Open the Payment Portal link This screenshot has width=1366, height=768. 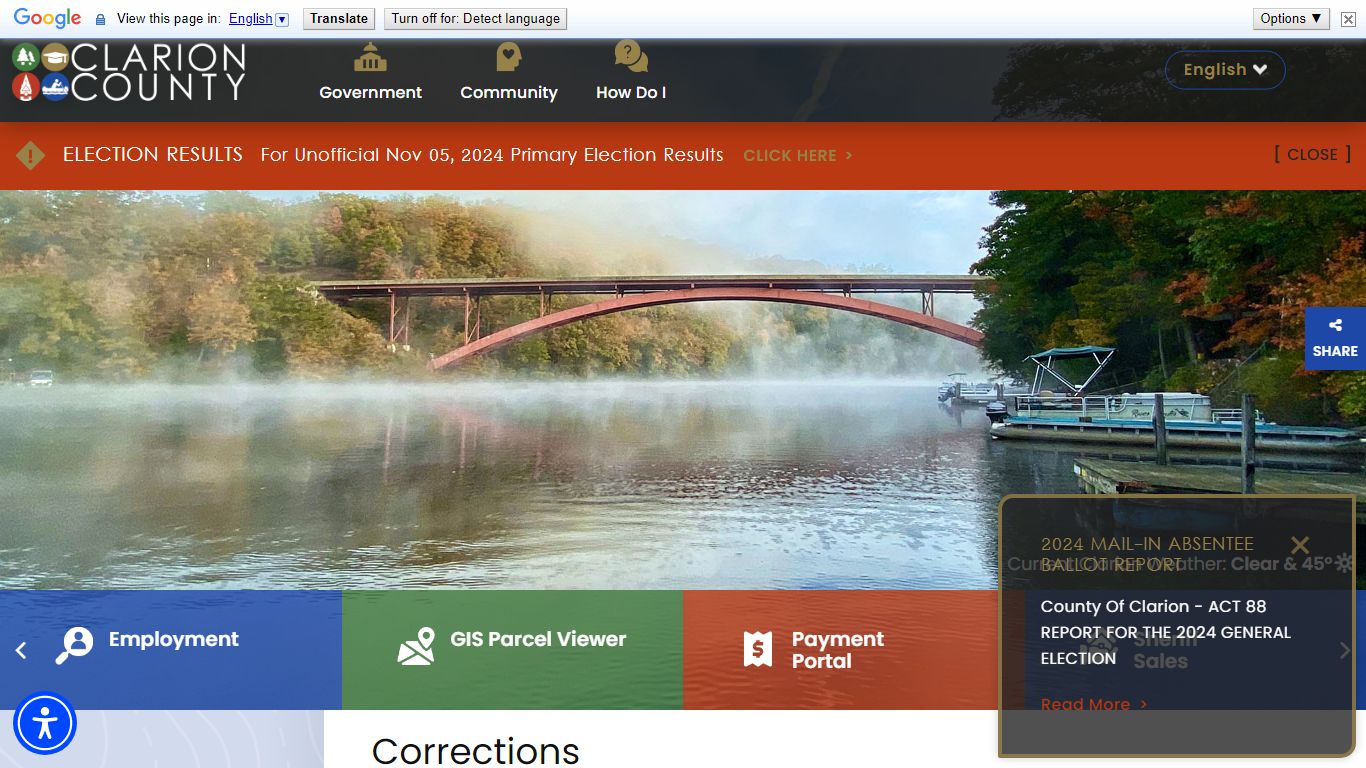click(854, 650)
